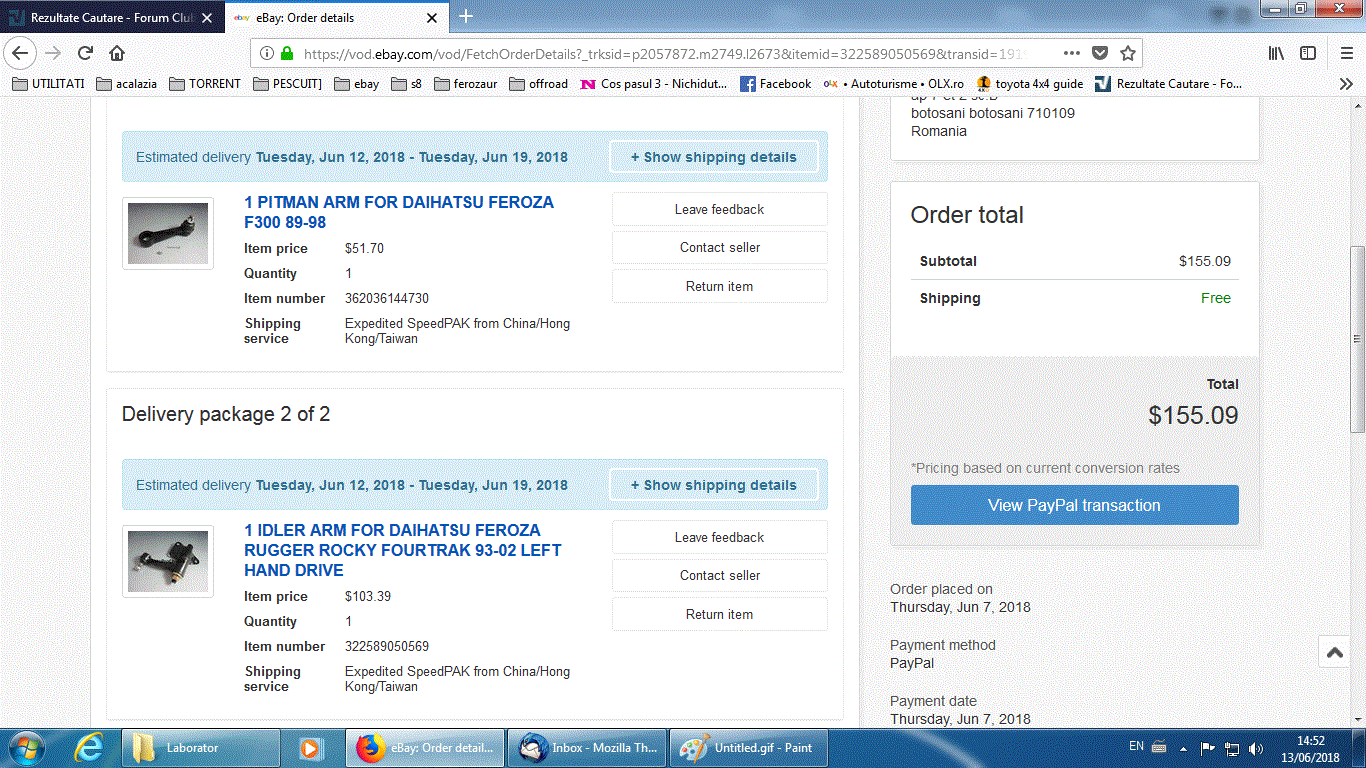Expand shipping details for delivery package 2

tap(713, 485)
